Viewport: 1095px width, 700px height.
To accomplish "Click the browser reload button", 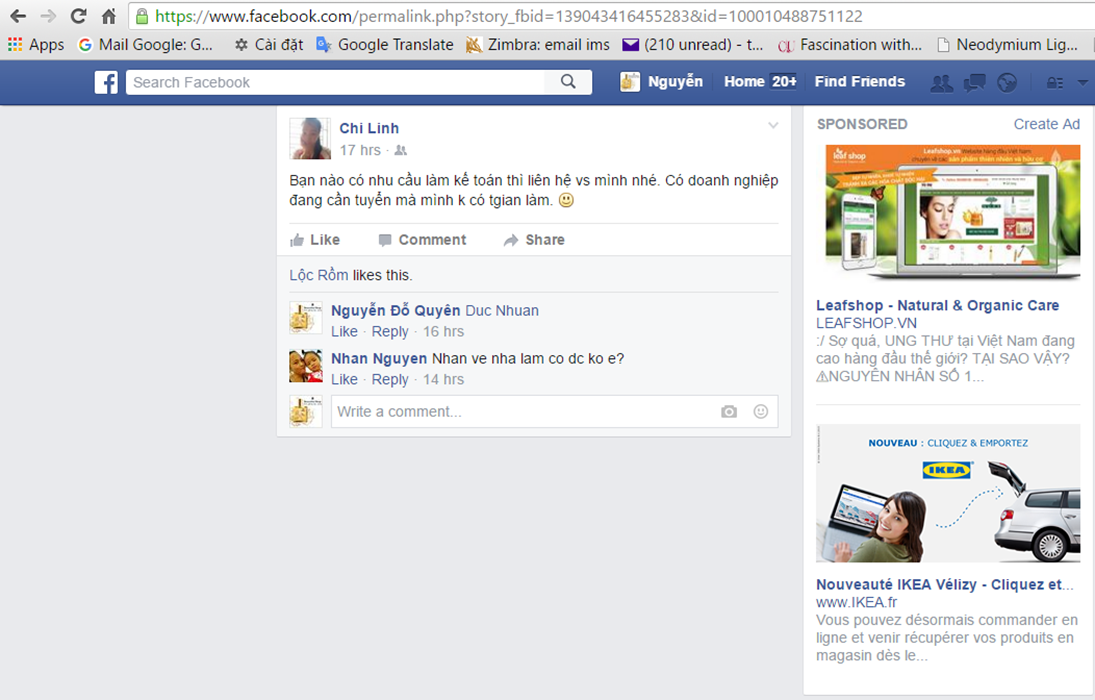I will coord(78,16).
